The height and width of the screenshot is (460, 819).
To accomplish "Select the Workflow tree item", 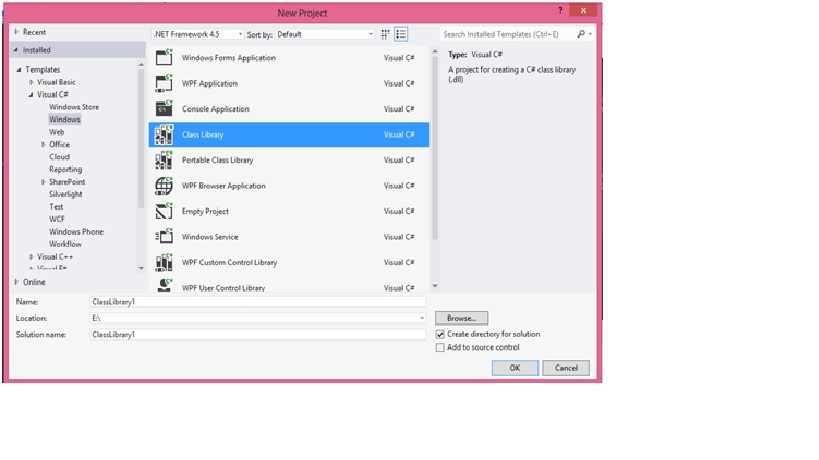I will (65, 244).
